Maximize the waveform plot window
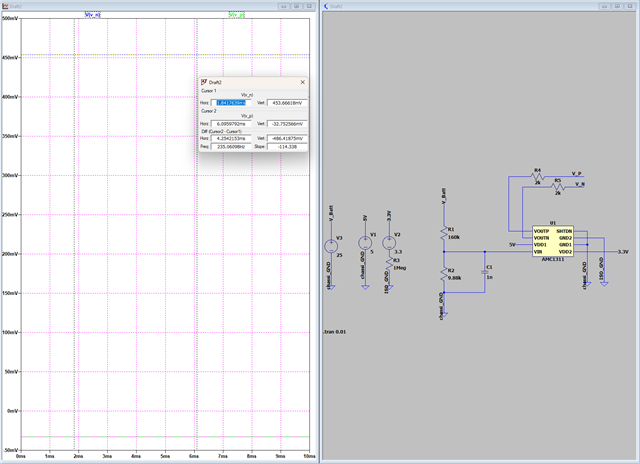640x464 pixels. point(296,6)
